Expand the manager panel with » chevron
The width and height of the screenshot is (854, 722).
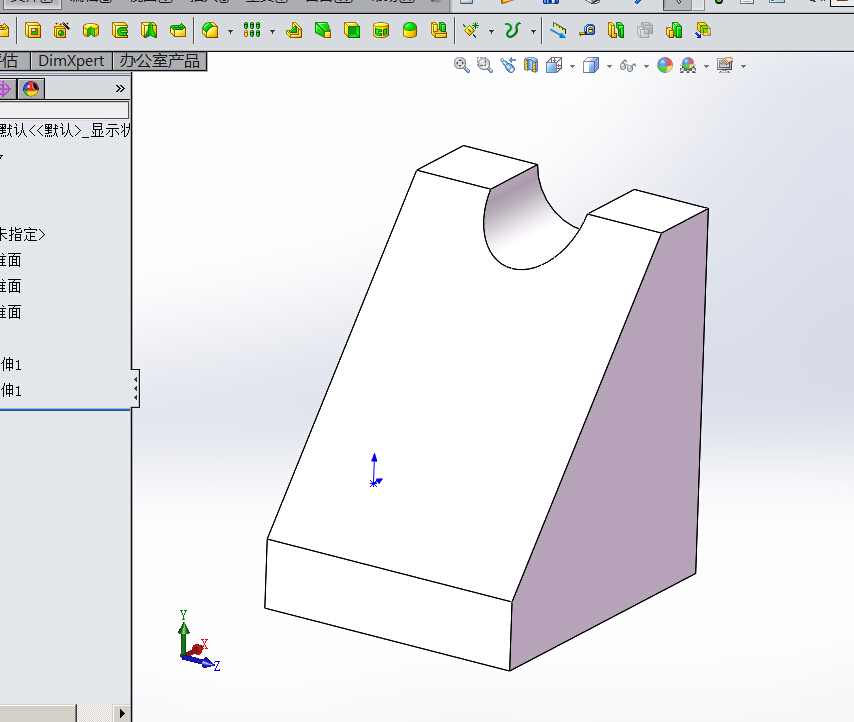pyautogui.click(x=120, y=88)
